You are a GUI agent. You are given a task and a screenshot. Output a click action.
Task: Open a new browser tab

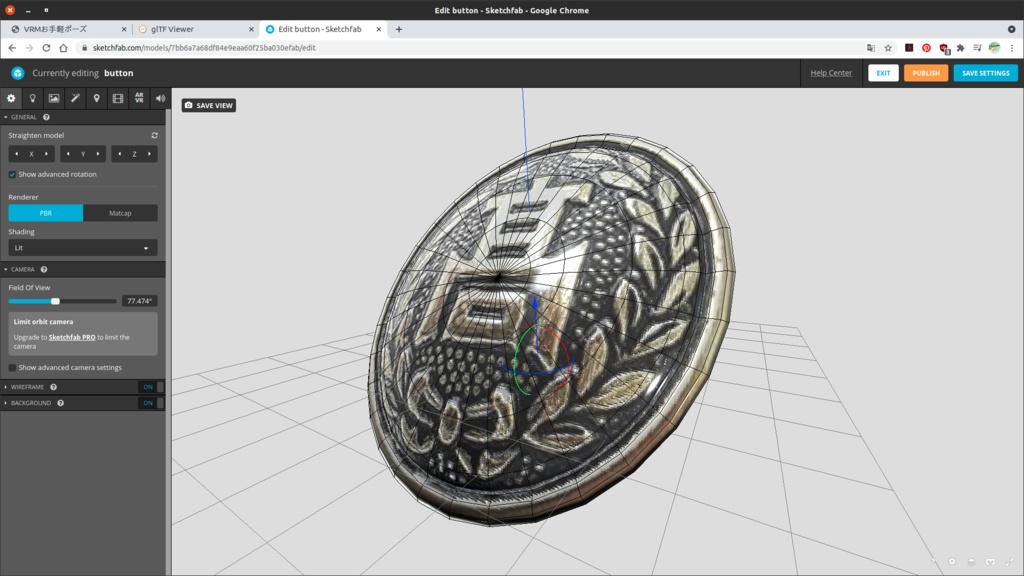(x=398, y=29)
